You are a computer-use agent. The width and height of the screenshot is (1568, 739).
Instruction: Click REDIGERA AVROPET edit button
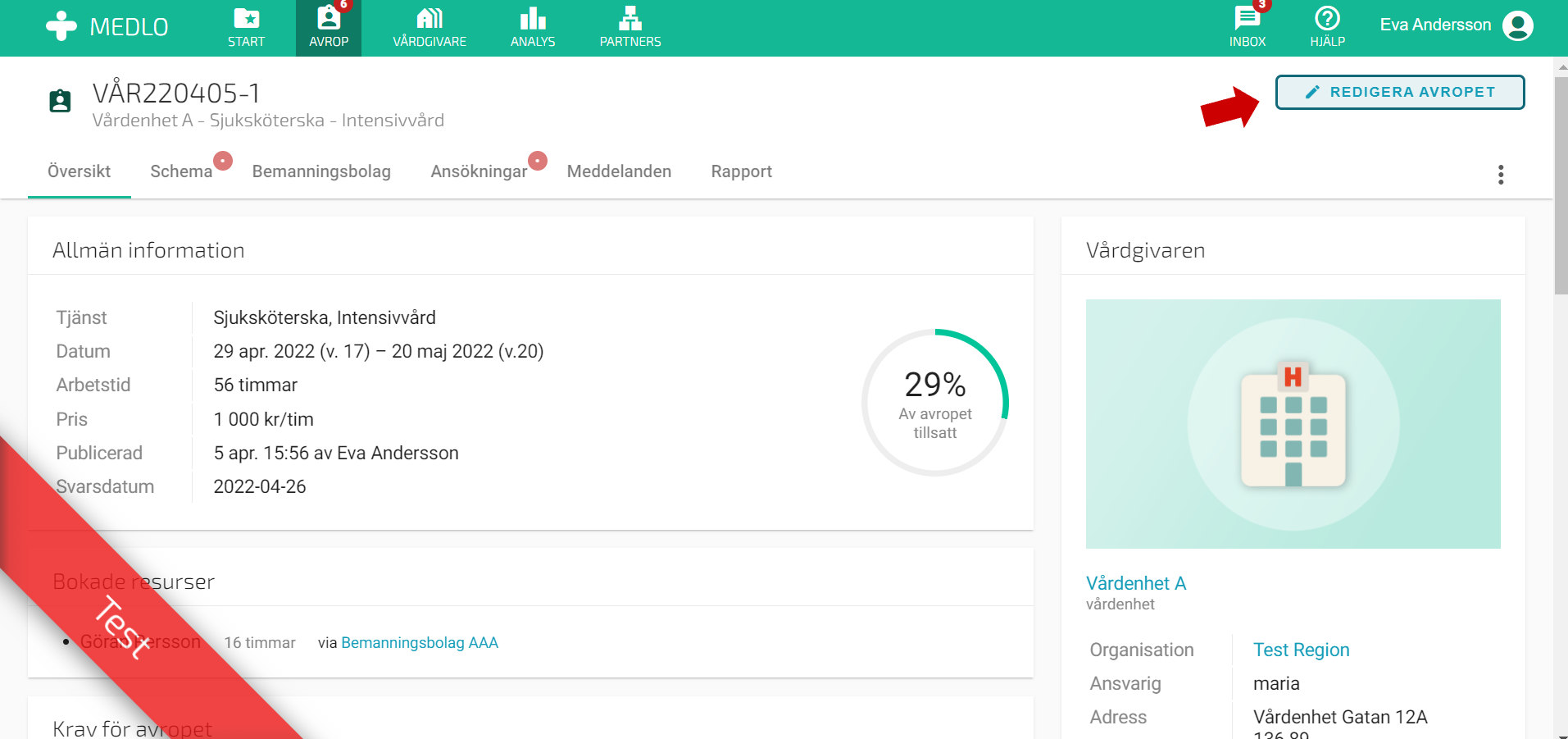pyautogui.click(x=1400, y=92)
